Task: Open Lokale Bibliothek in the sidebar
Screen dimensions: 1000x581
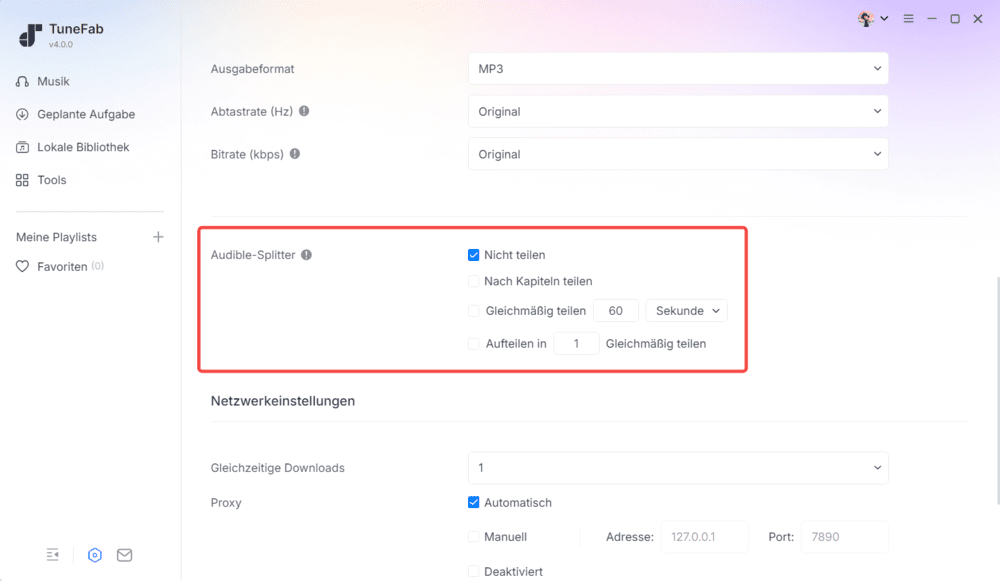Action: pyautogui.click(x=75, y=147)
